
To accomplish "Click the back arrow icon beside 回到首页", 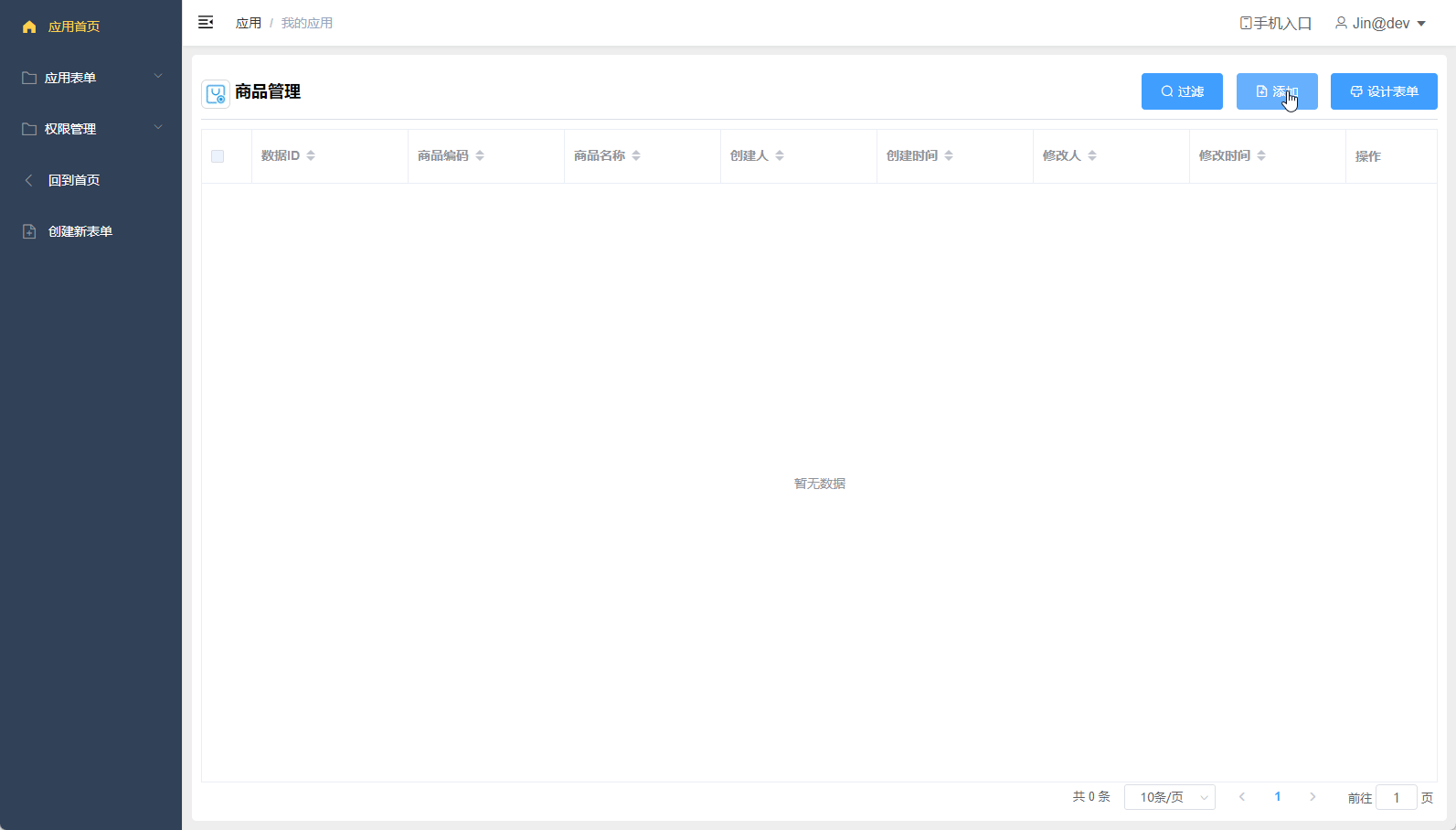I will [29, 180].
